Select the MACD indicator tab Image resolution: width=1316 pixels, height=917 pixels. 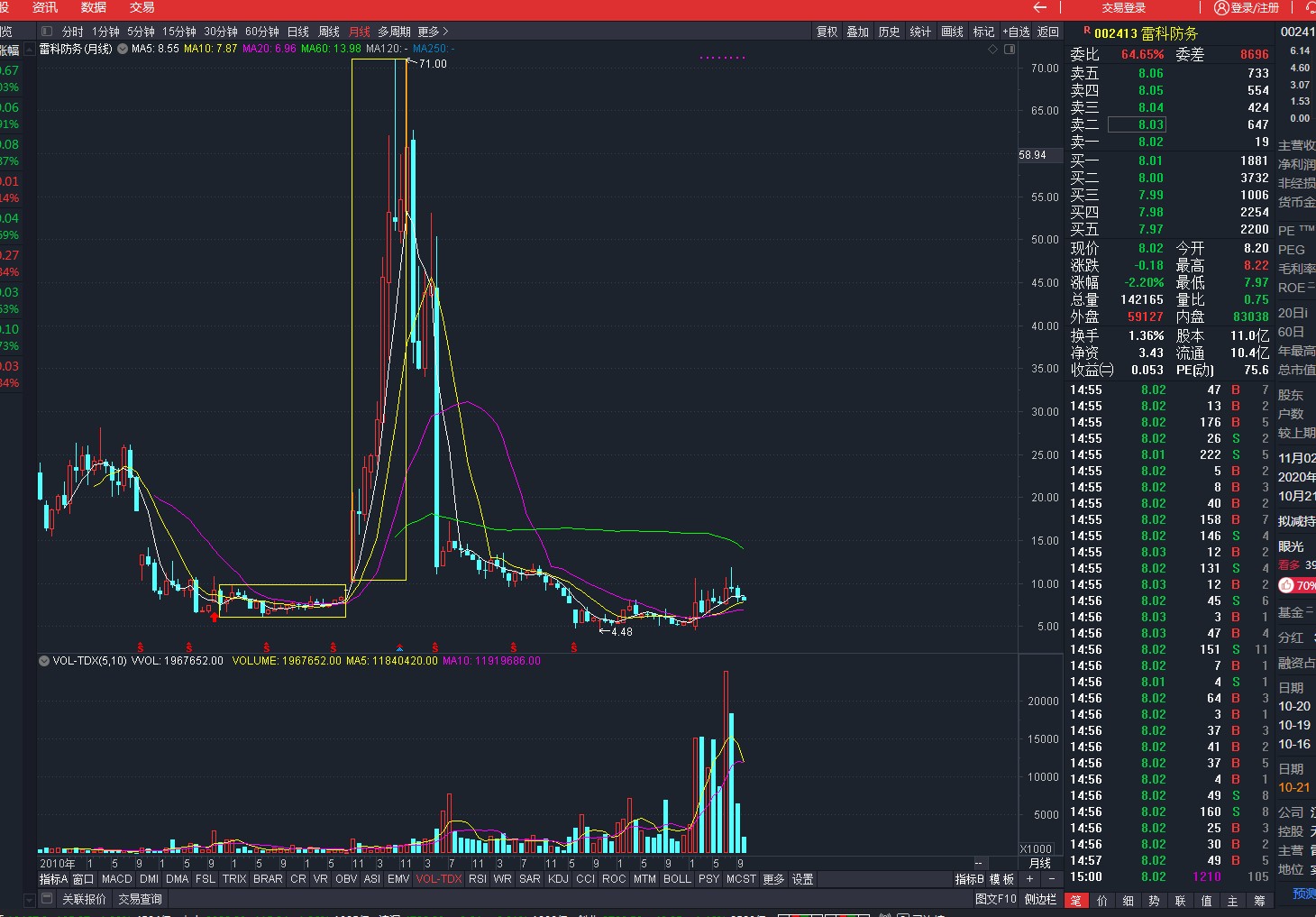tap(116, 879)
